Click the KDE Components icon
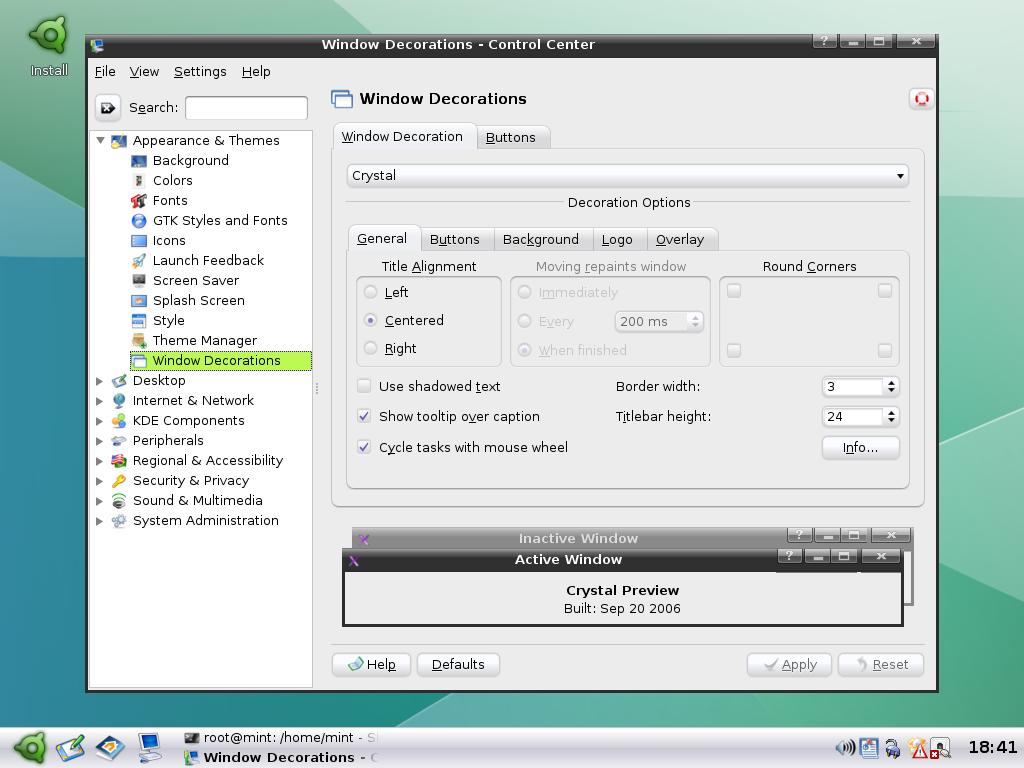1024x768 pixels. tap(119, 421)
